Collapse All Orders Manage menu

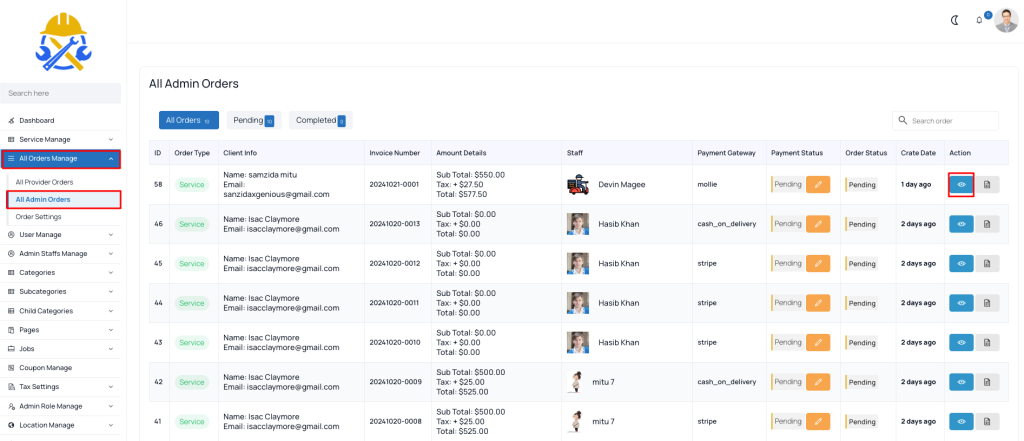[x=60, y=158]
